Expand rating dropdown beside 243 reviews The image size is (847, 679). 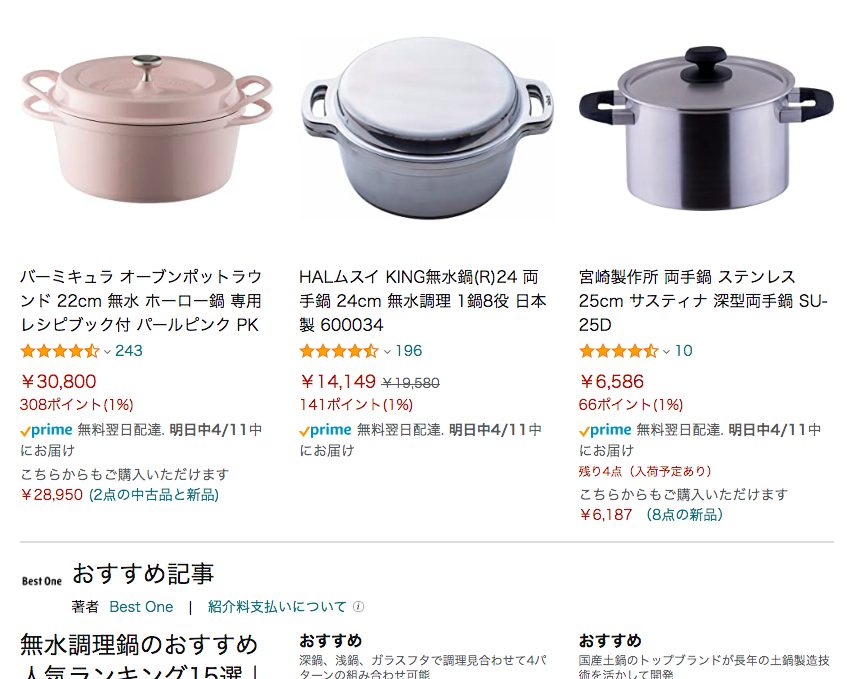[107, 352]
